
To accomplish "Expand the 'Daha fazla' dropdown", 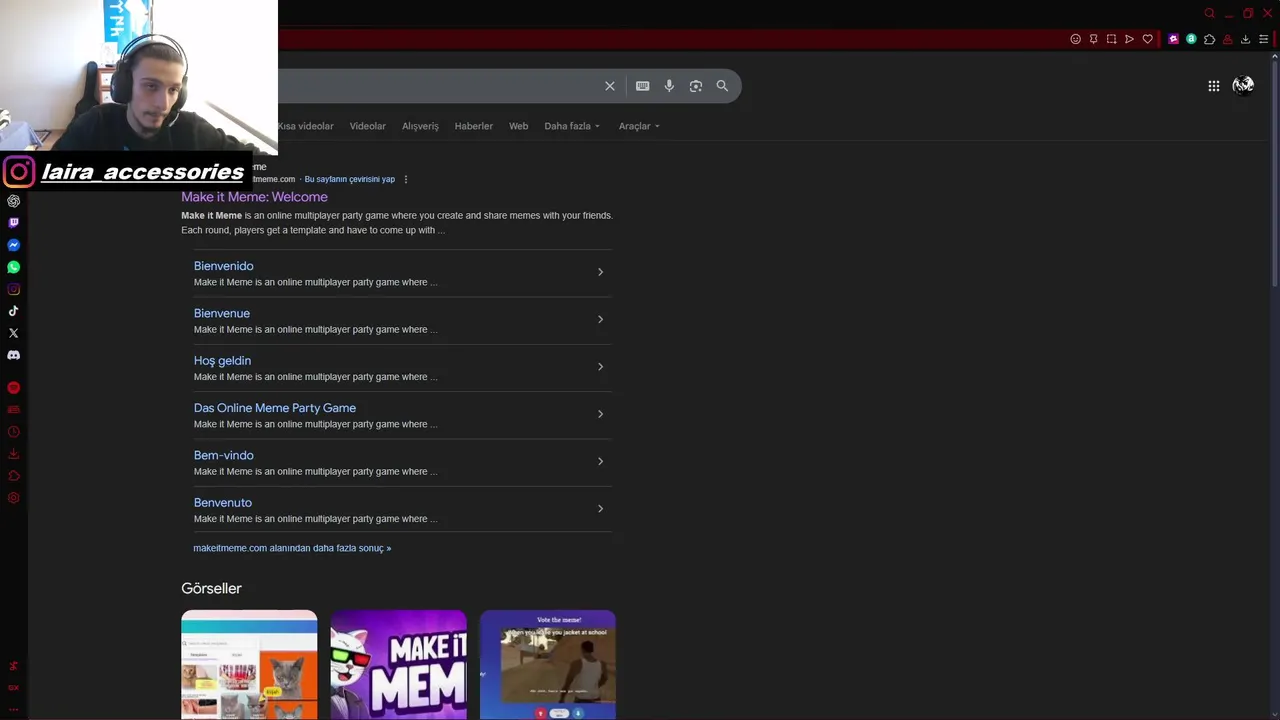I will point(572,126).
